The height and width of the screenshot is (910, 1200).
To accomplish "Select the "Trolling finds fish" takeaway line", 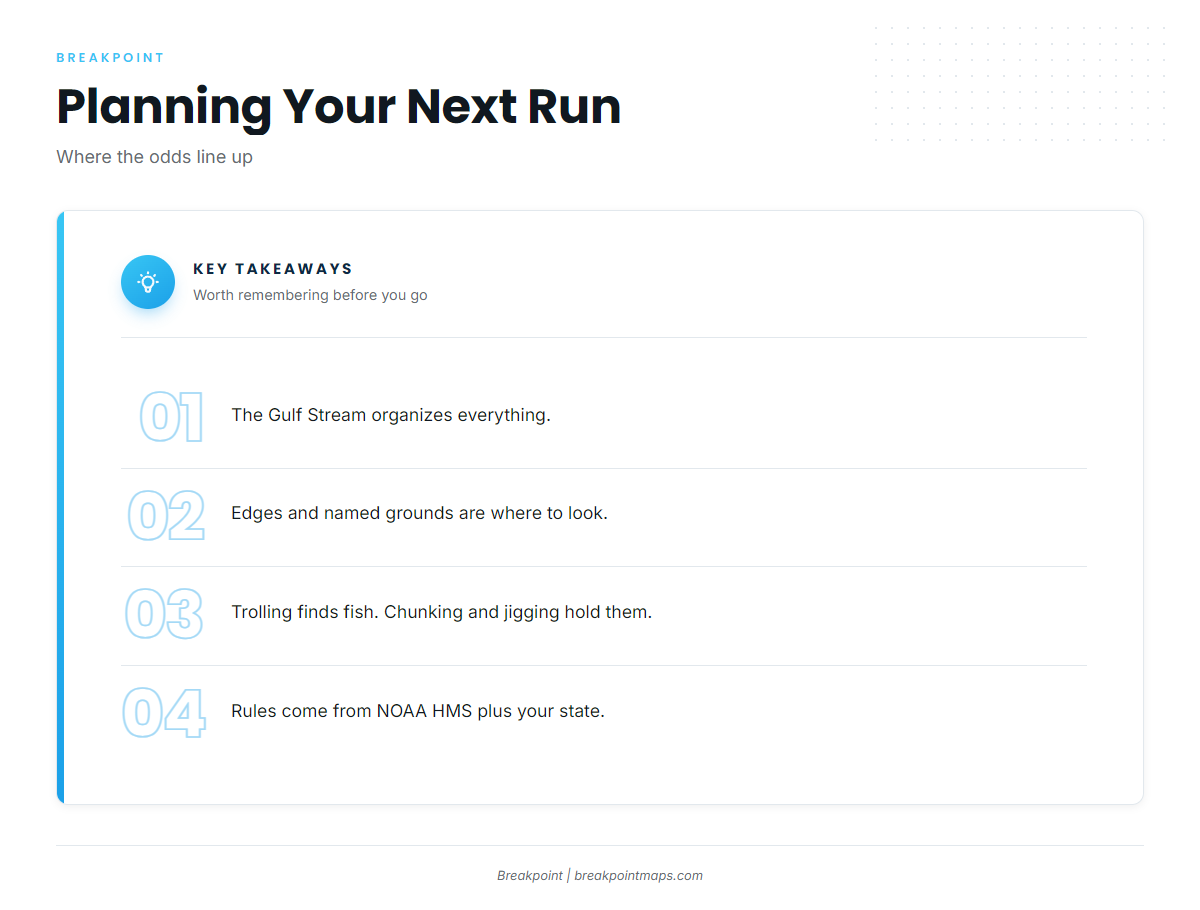I will [x=441, y=612].
